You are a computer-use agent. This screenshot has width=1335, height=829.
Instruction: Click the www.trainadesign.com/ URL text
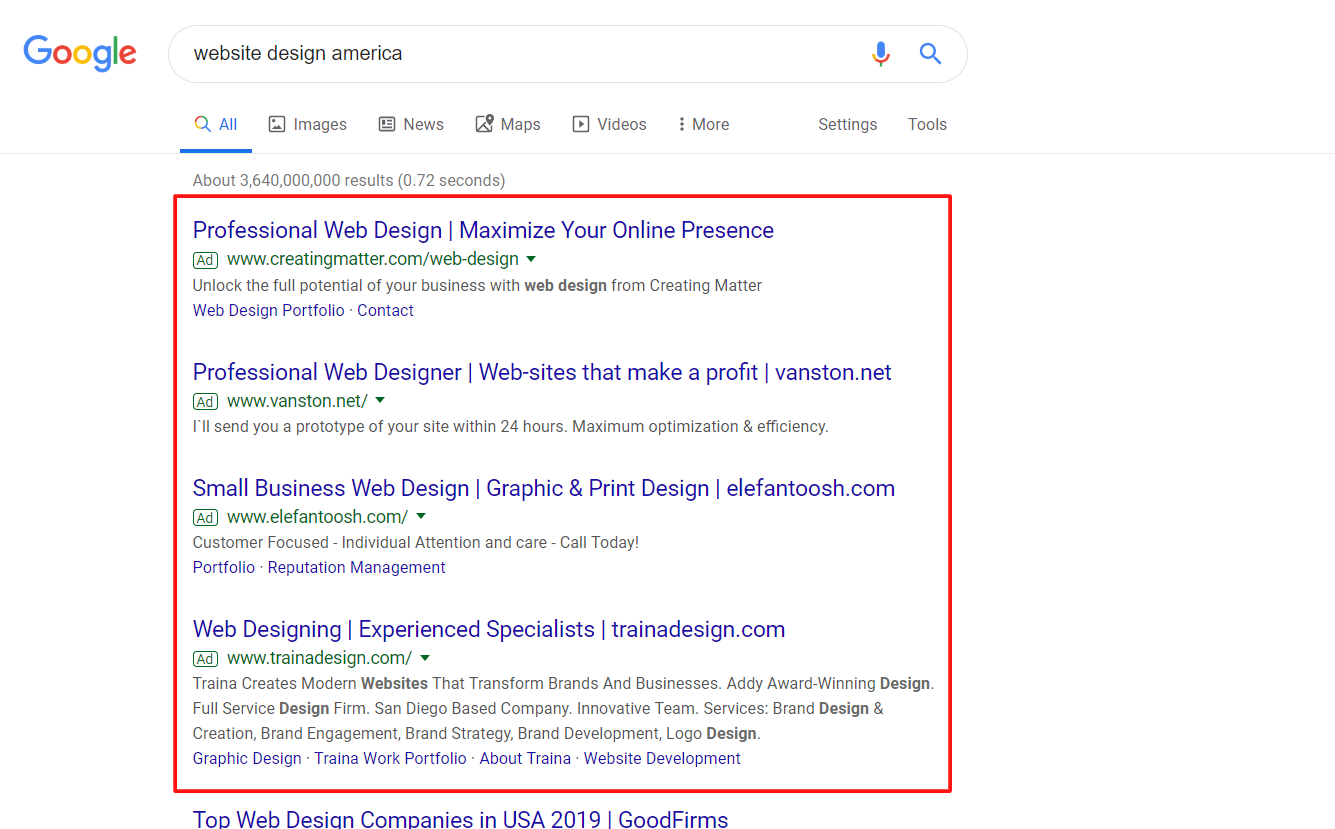coord(319,658)
